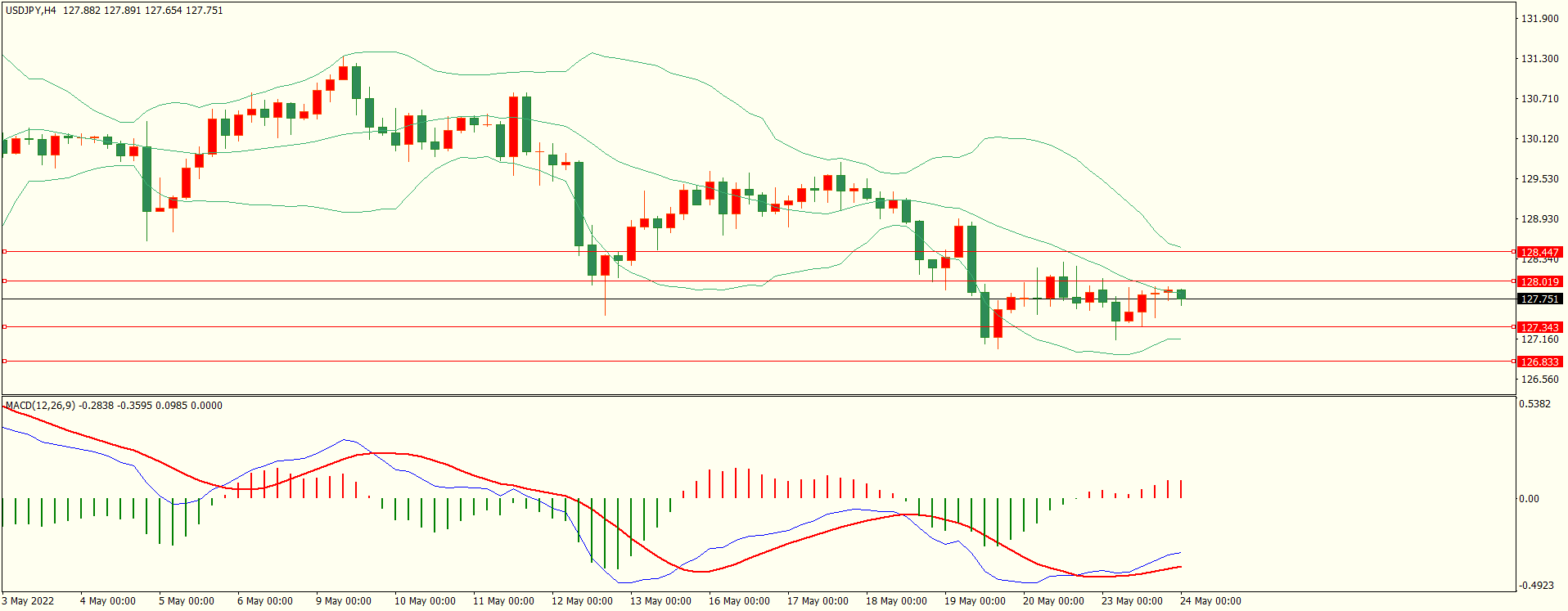Click the 24 May 00:00 time label

(x=1210, y=601)
